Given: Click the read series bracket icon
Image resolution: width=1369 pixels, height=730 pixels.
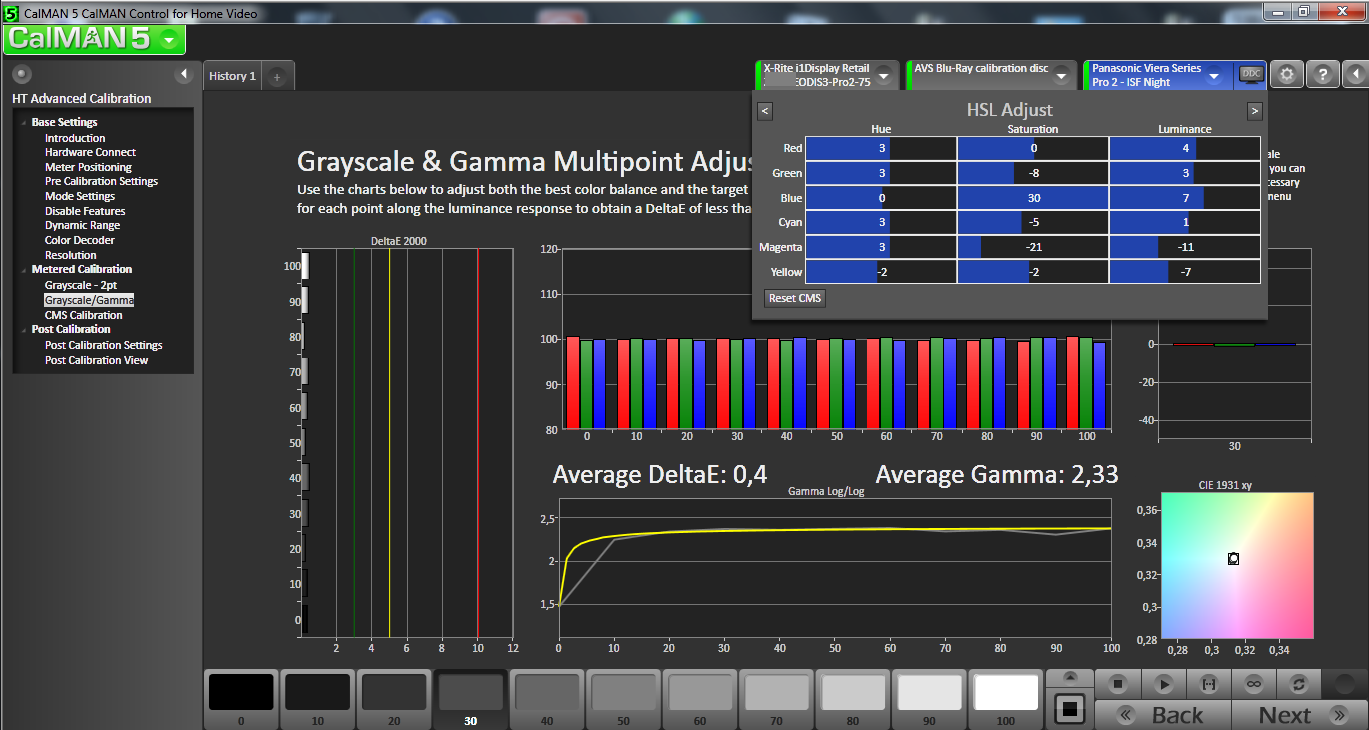Looking at the screenshot, I should 1208,684.
